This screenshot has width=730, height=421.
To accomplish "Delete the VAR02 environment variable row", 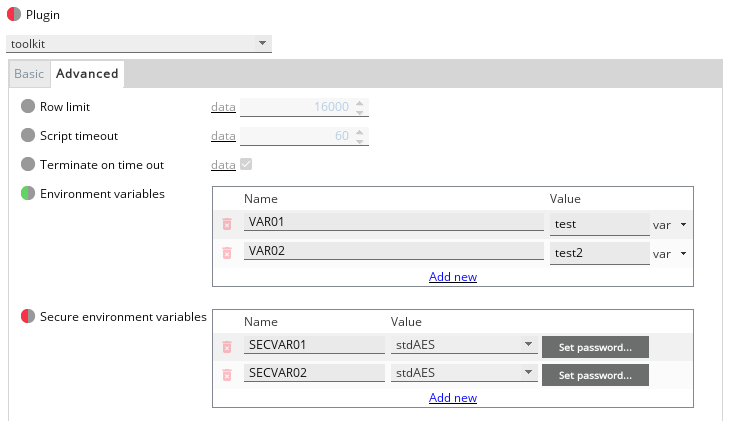I will click(x=227, y=254).
